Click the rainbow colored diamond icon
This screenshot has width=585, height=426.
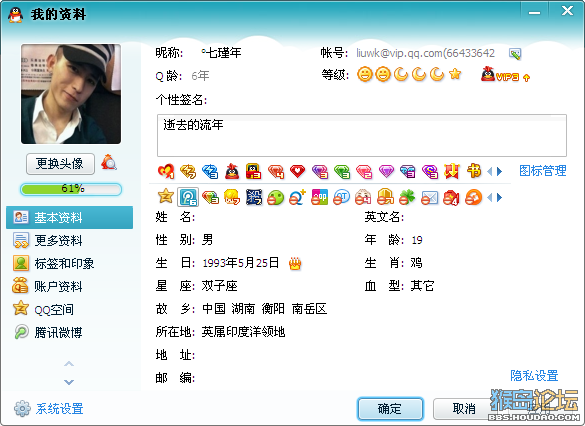coord(210,197)
